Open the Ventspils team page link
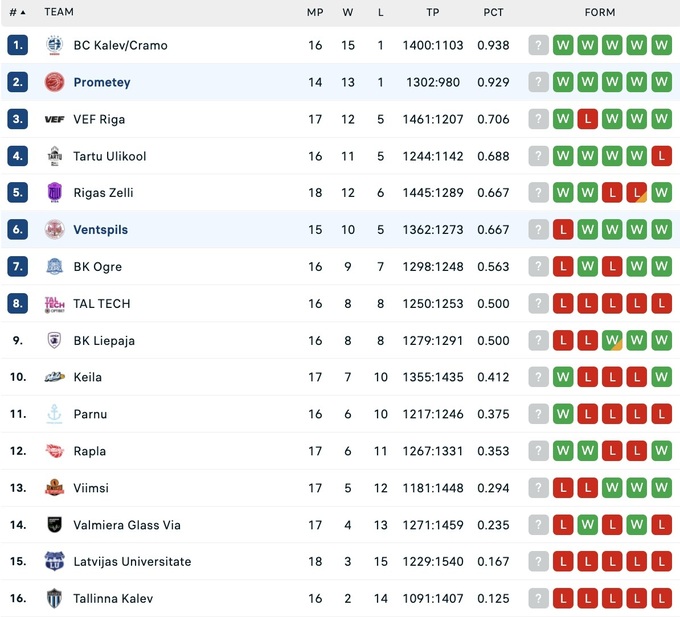680x617 pixels. click(x=100, y=230)
